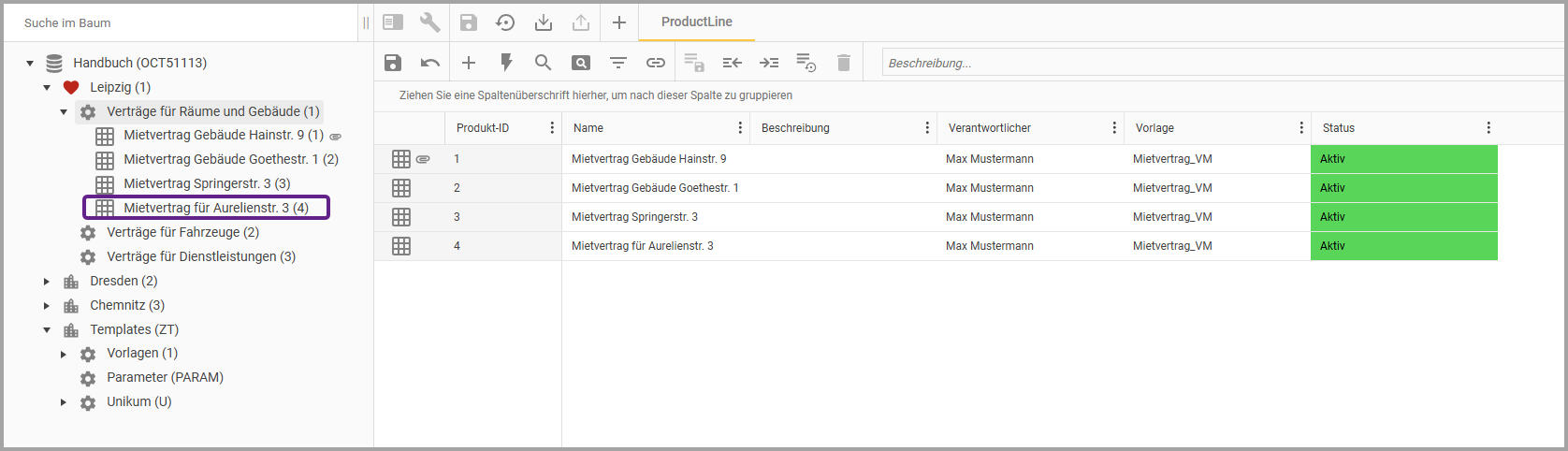The height and width of the screenshot is (451, 1568).
Task: Select Verträge für Fahrzeuge in tree
Action: pyautogui.click(x=182, y=232)
